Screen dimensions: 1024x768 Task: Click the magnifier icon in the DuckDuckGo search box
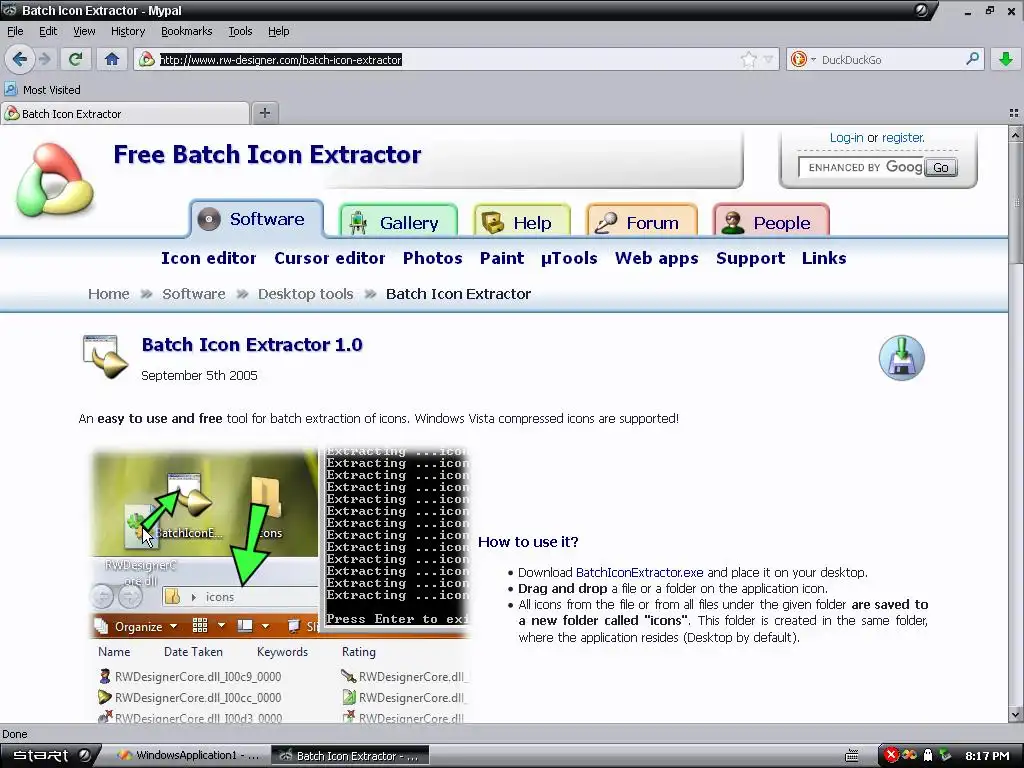[972, 59]
